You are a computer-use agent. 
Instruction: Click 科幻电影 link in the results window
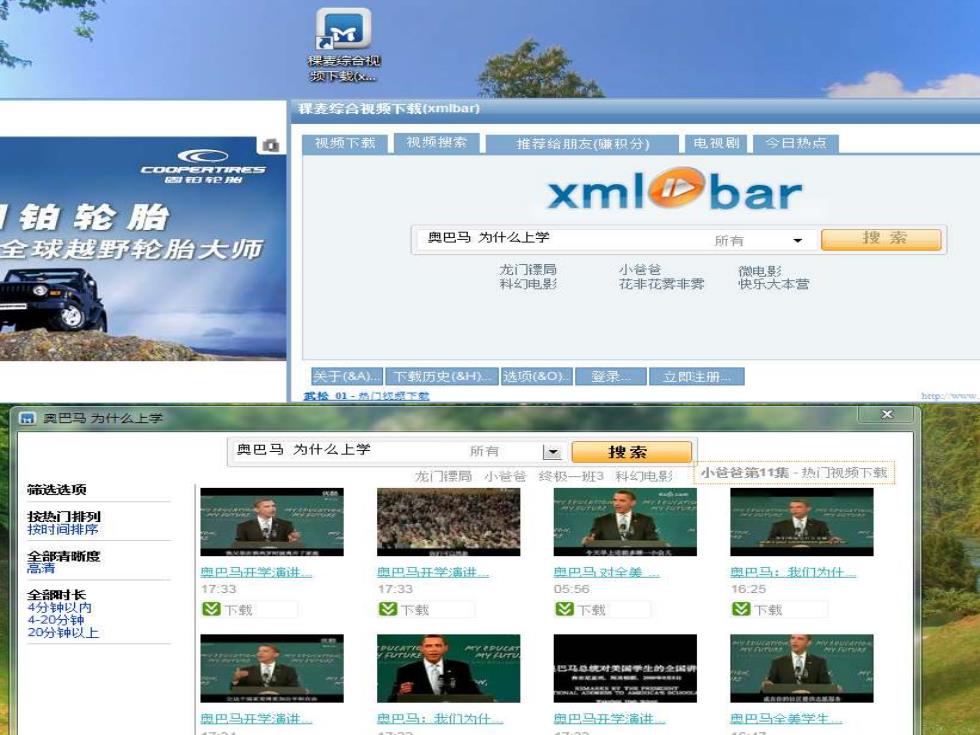pos(644,476)
